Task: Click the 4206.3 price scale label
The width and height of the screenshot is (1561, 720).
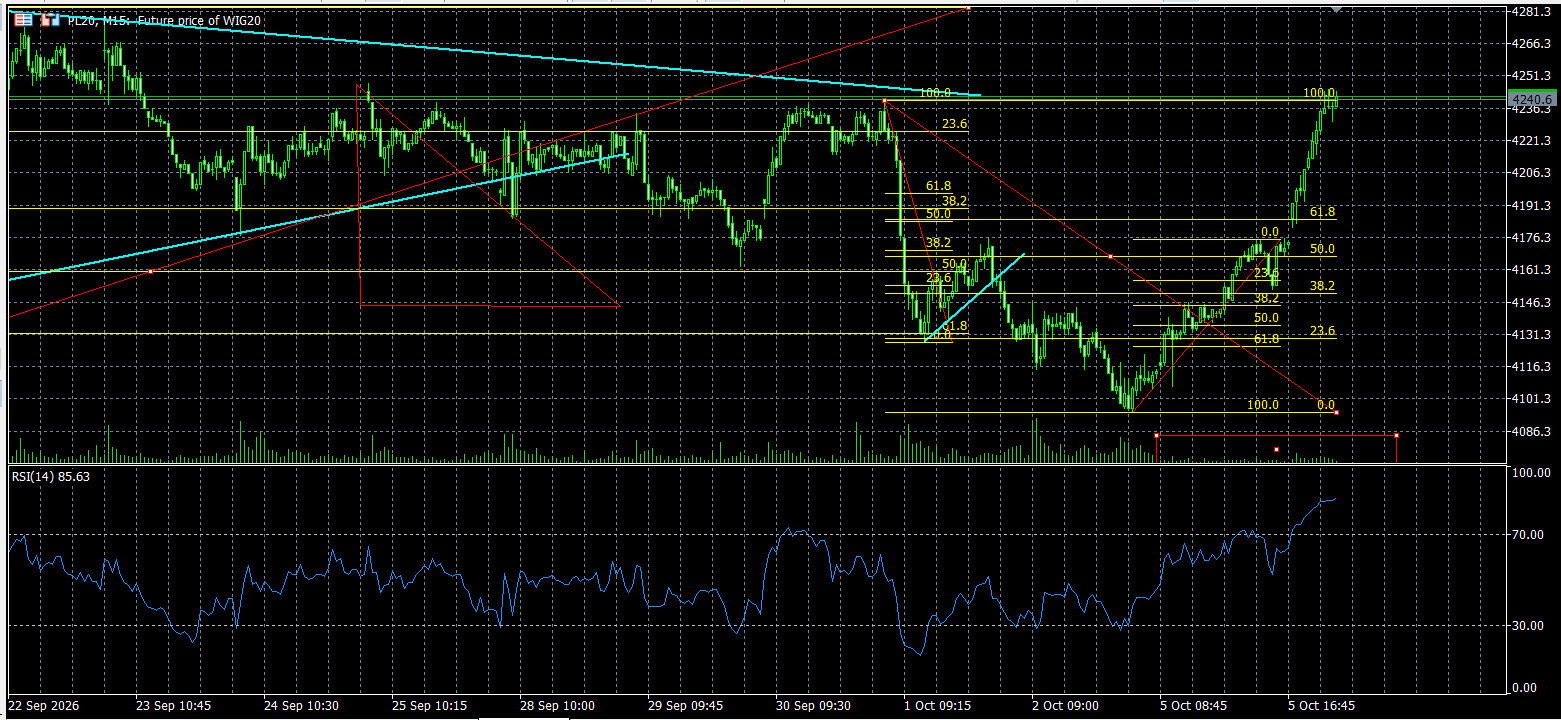Action: coord(1533,173)
